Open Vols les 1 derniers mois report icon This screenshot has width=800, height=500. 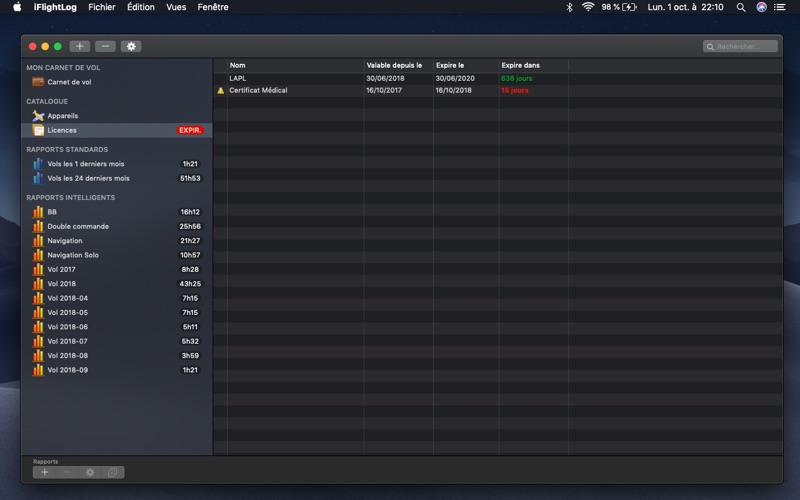(38, 164)
